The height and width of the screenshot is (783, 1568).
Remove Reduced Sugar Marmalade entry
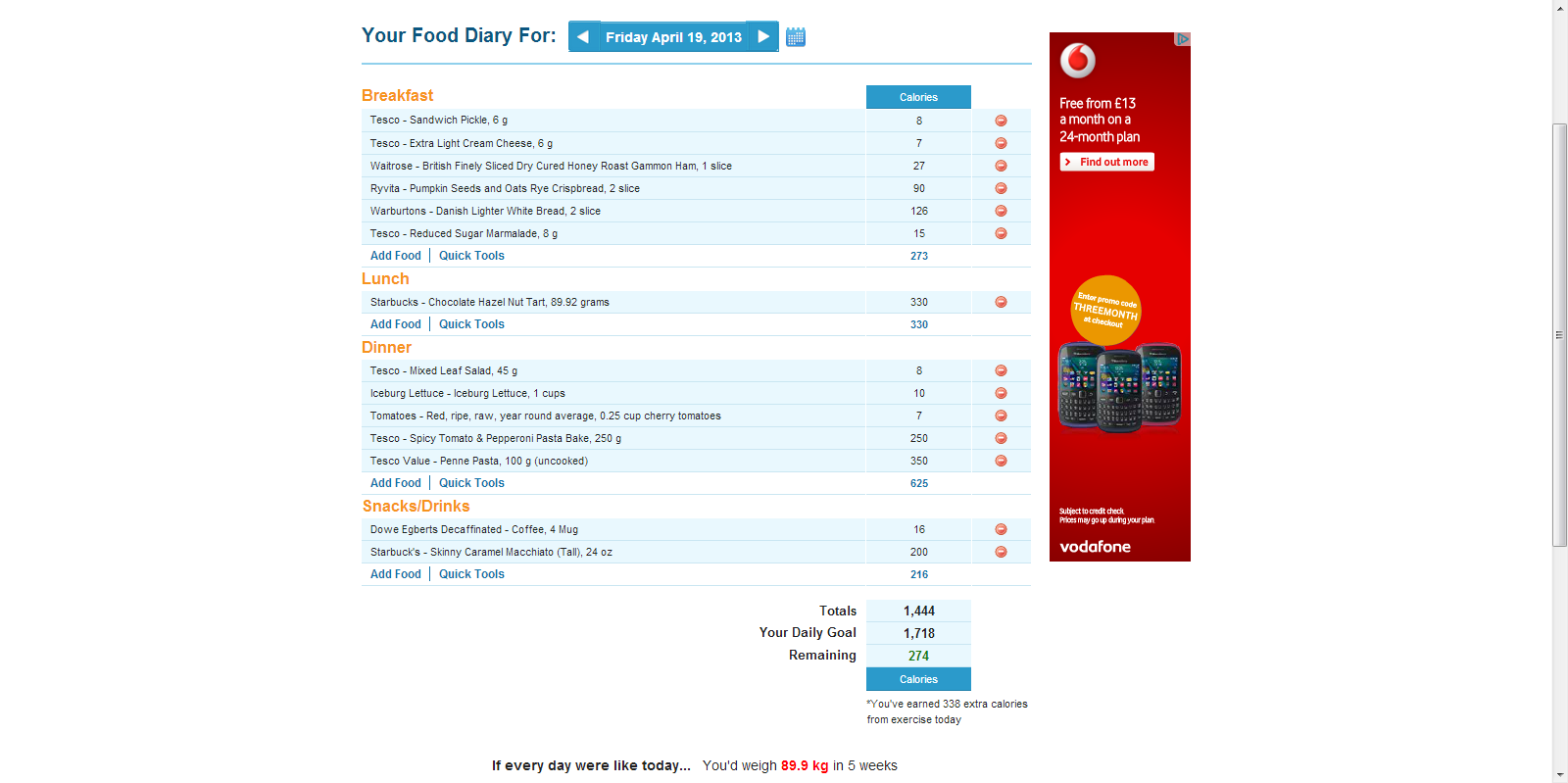(x=1001, y=233)
